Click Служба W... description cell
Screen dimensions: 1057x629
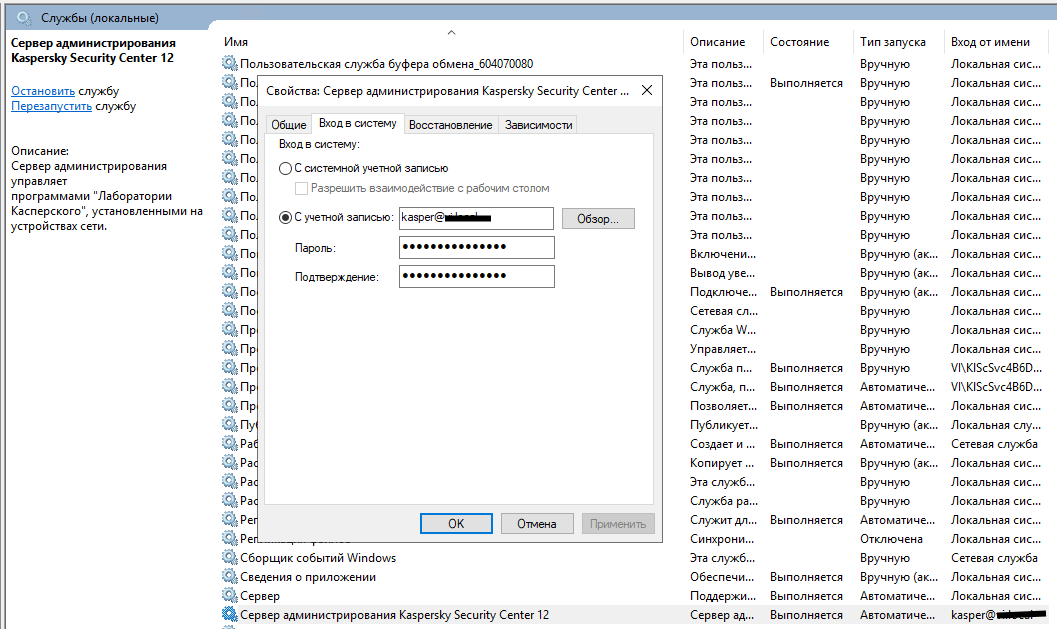tap(723, 330)
